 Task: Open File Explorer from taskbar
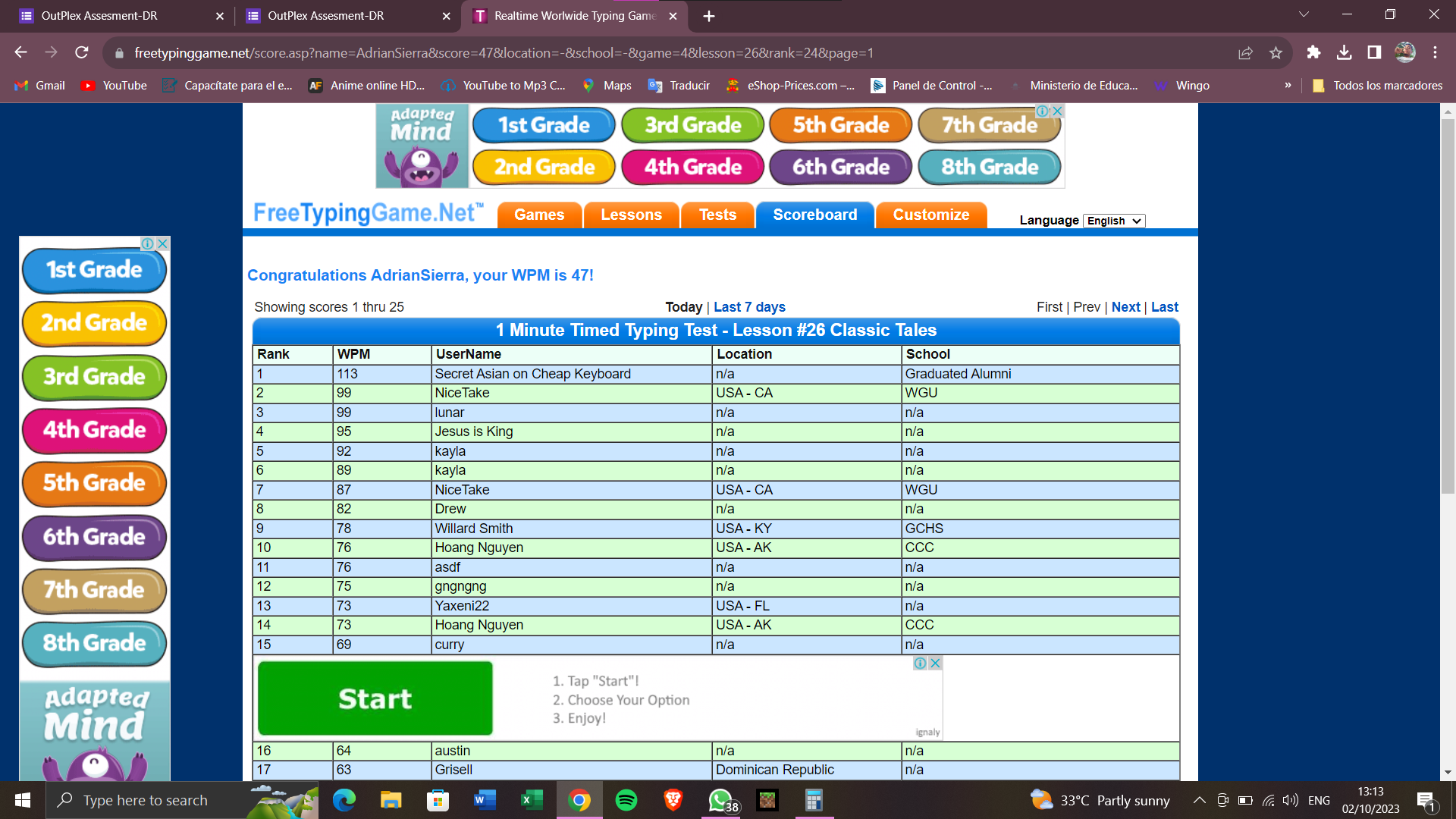pos(391,800)
